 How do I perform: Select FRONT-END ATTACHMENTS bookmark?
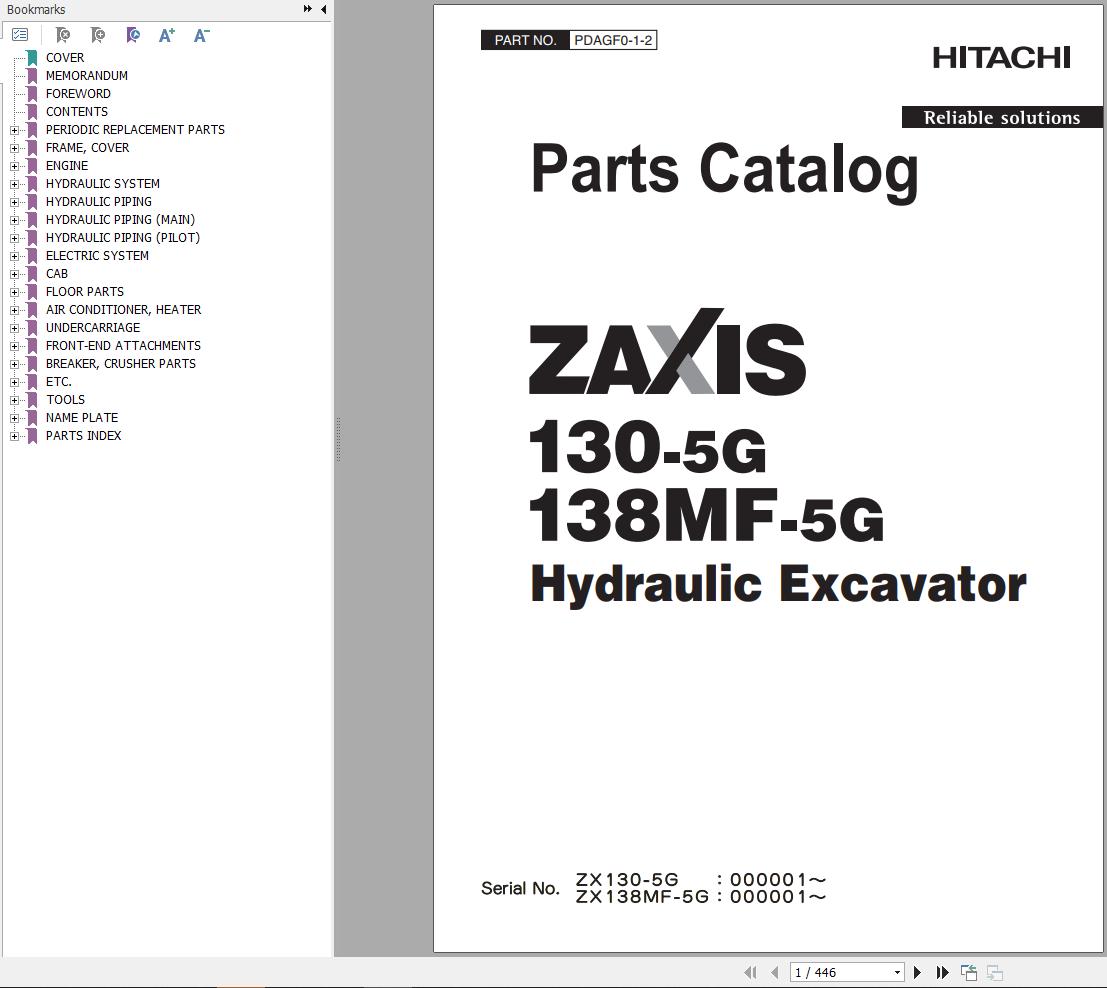click(124, 346)
